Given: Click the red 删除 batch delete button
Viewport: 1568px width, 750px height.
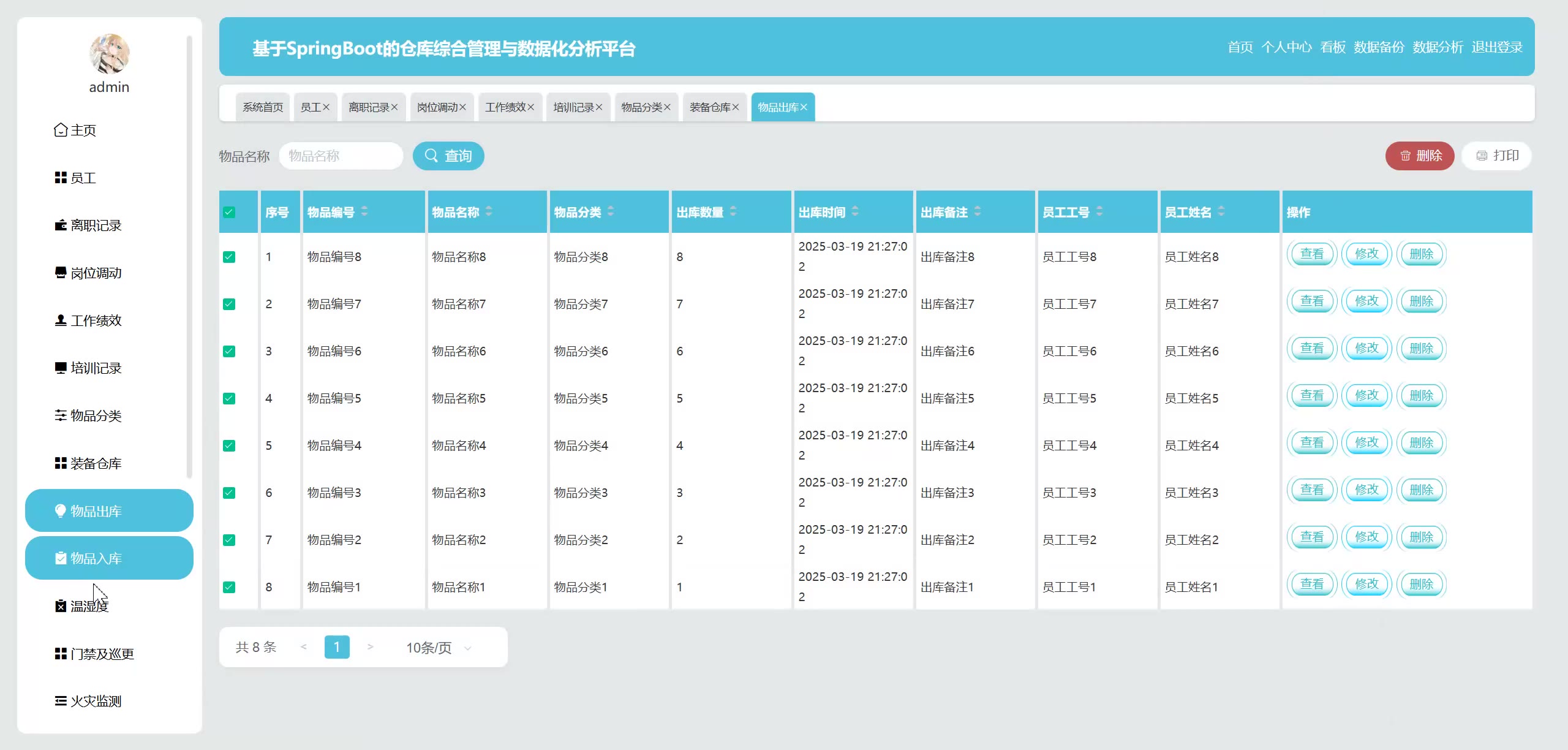Looking at the screenshot, I should pos(1419,156).
